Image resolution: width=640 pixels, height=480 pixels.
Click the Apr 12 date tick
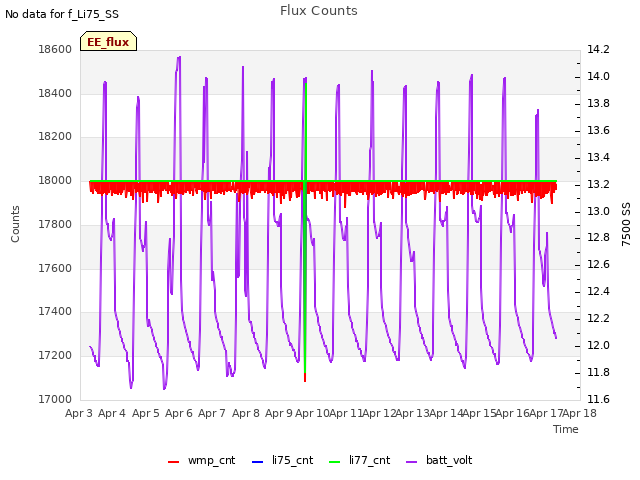379,413
